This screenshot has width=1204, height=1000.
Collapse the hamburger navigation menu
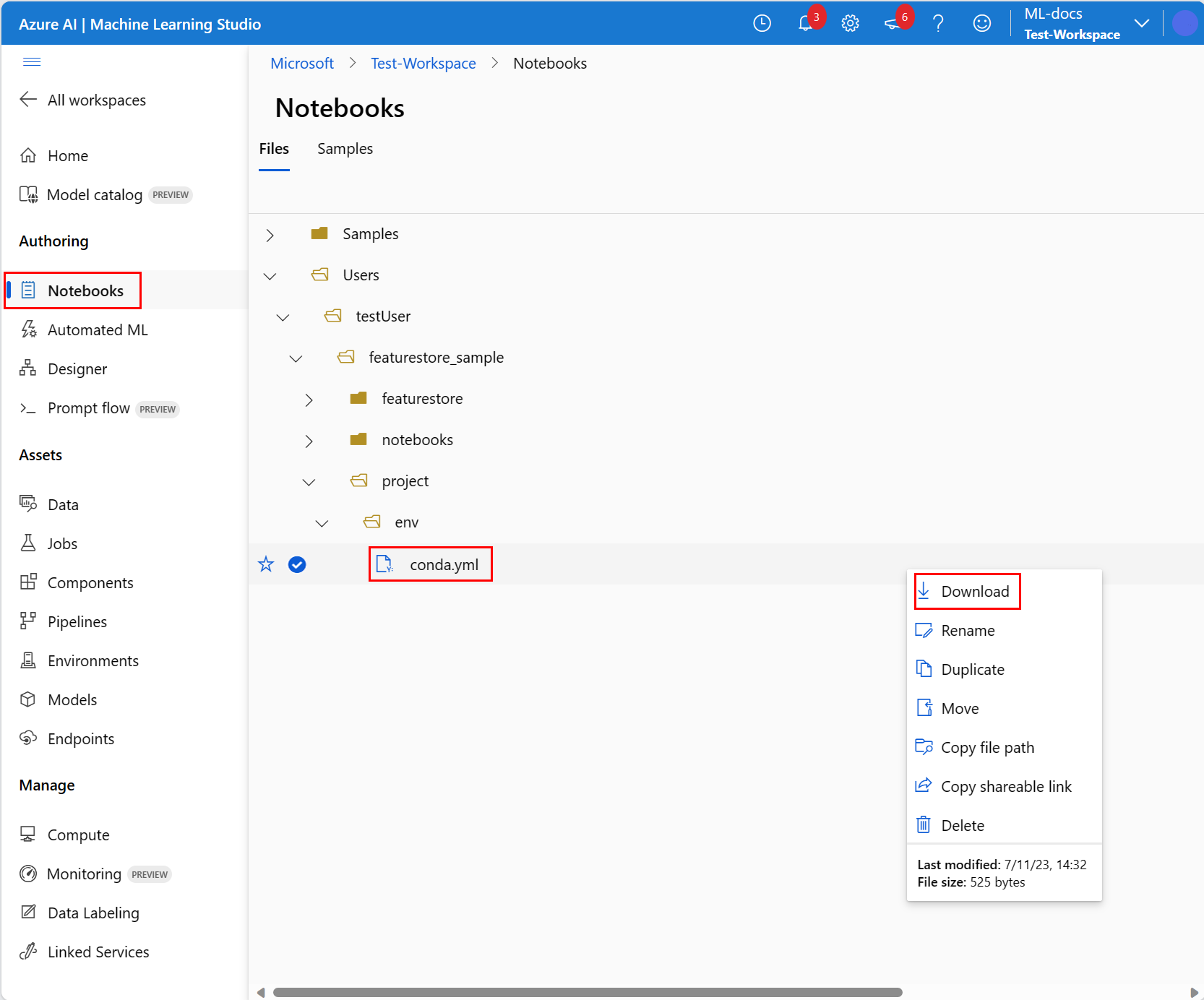32,61
